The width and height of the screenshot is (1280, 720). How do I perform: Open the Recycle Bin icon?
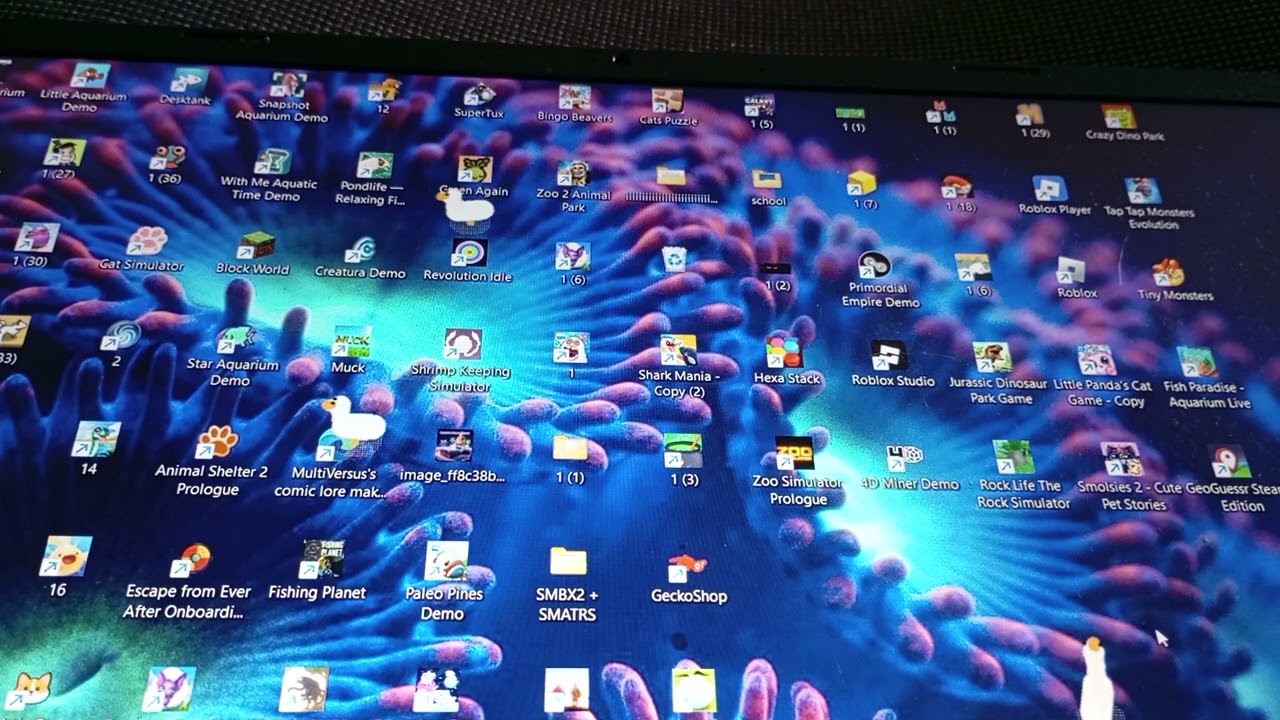[x=674, y=258]
